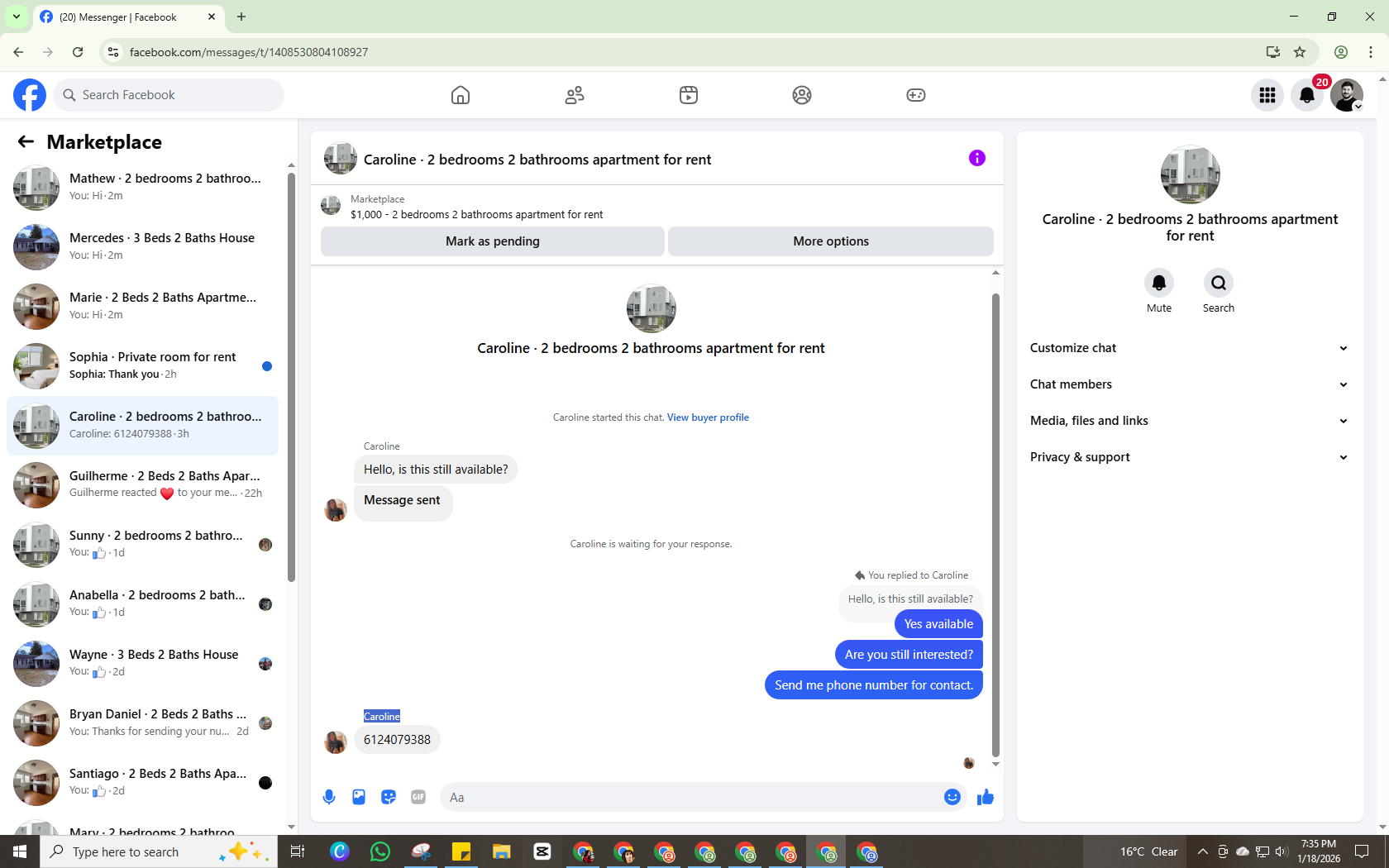The height and width of the screenshot is (868, 1389).
Task: Click the browser address bar URL
Action: 249,52
